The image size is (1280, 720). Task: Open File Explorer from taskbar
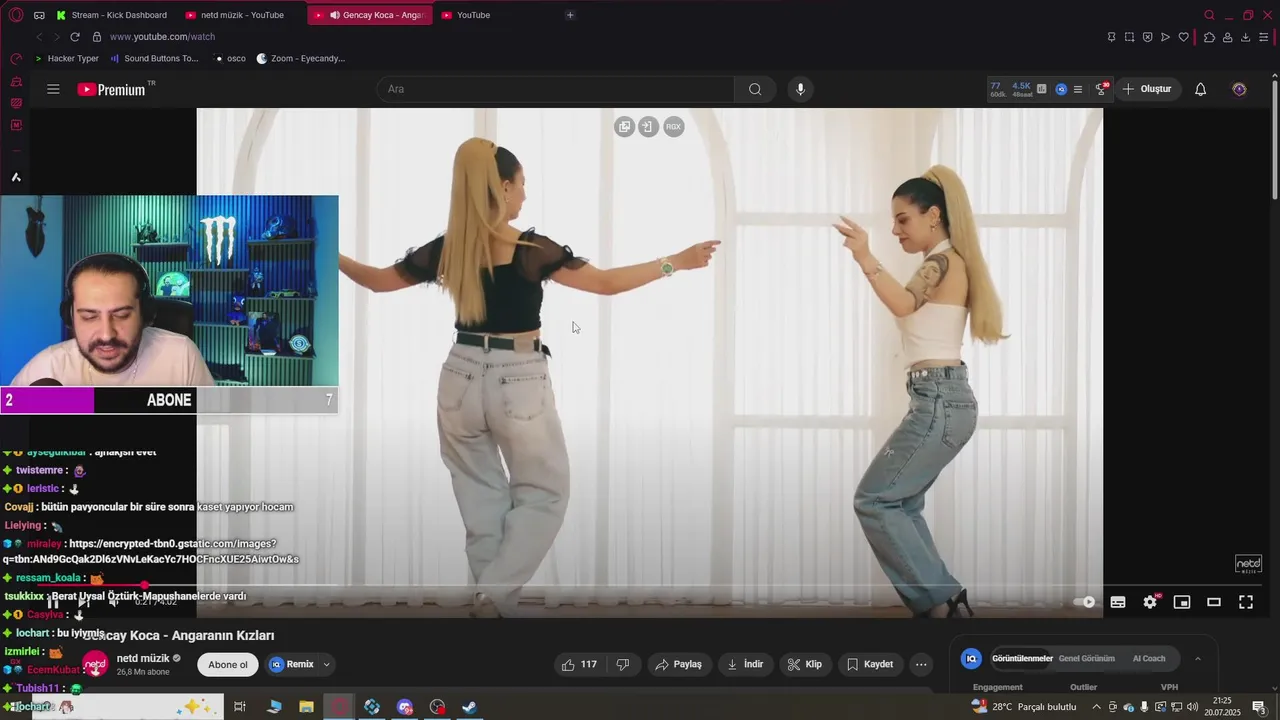point(306,707)
